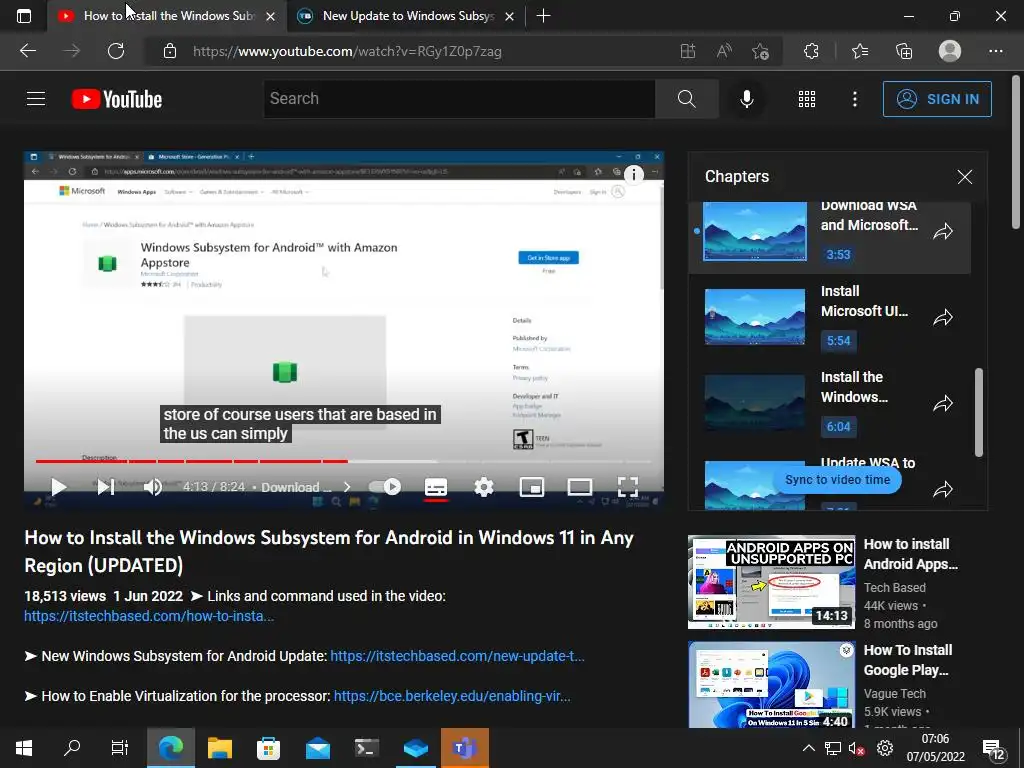
Task: Open YouTube apps grid icon
Action: pos(807,99)
